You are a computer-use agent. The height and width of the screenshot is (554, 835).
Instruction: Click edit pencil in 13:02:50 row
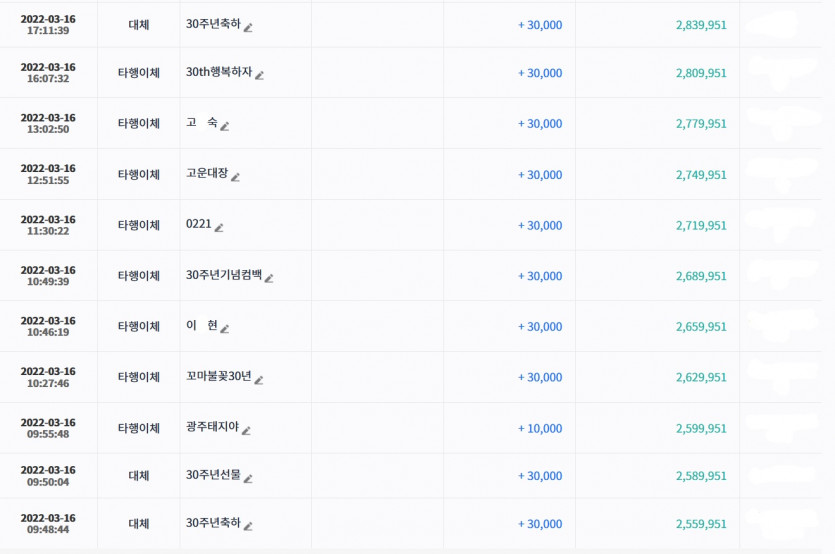[x=225, y=126]
